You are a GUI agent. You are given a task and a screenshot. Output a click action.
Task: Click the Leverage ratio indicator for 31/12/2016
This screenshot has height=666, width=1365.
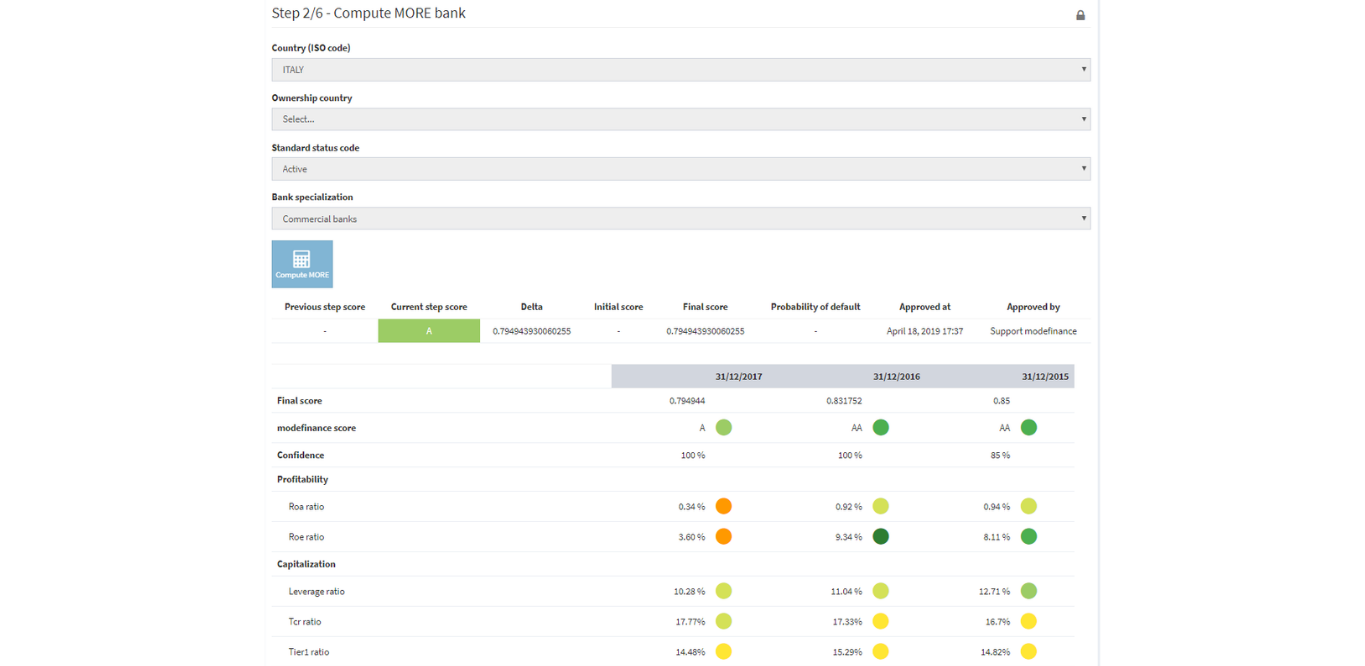point(881,591)
